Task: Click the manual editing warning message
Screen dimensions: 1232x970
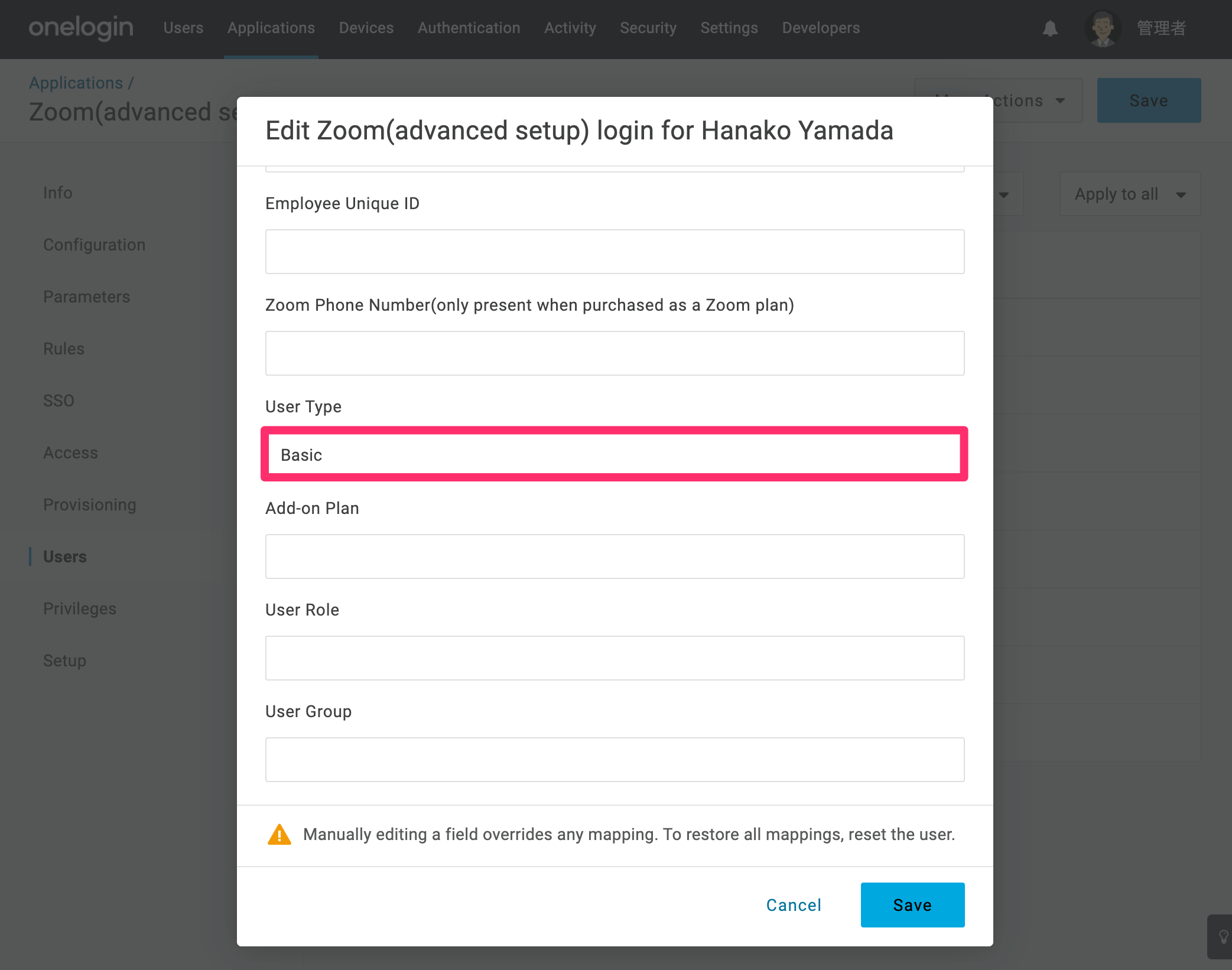Action: 629,834
